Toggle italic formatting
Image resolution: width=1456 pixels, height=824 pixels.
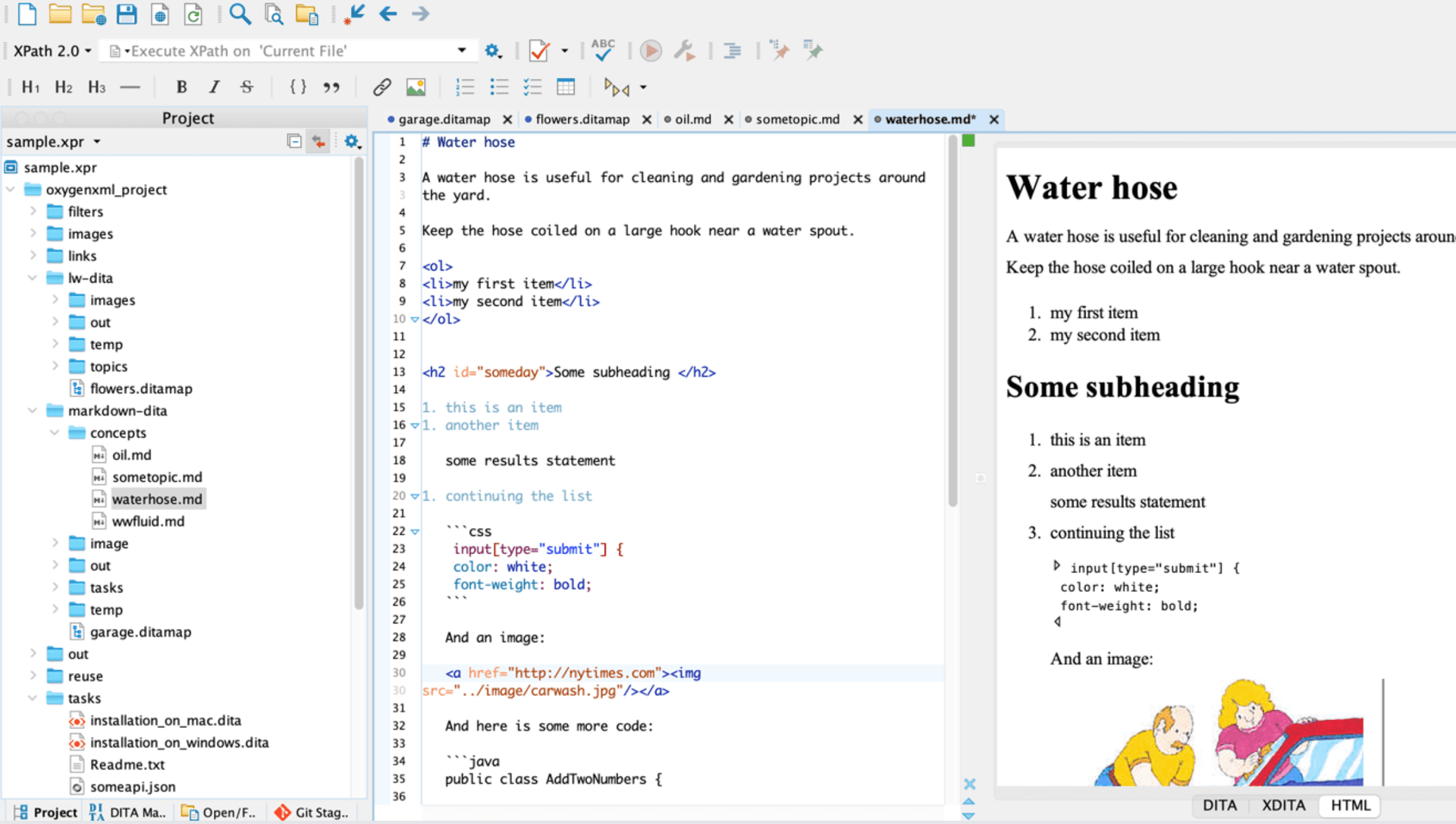[x=214, y=86]
